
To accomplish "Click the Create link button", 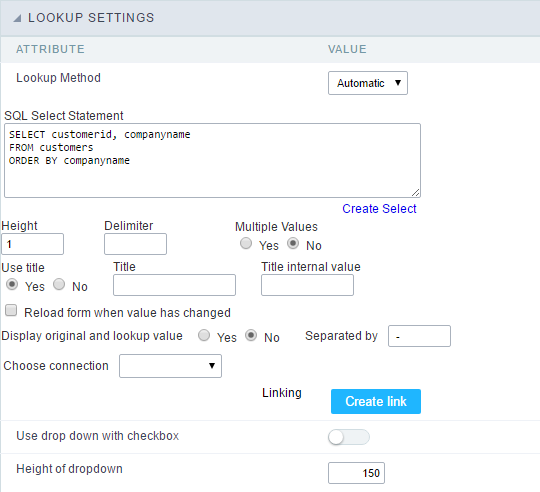I will [x=376, y=401].
